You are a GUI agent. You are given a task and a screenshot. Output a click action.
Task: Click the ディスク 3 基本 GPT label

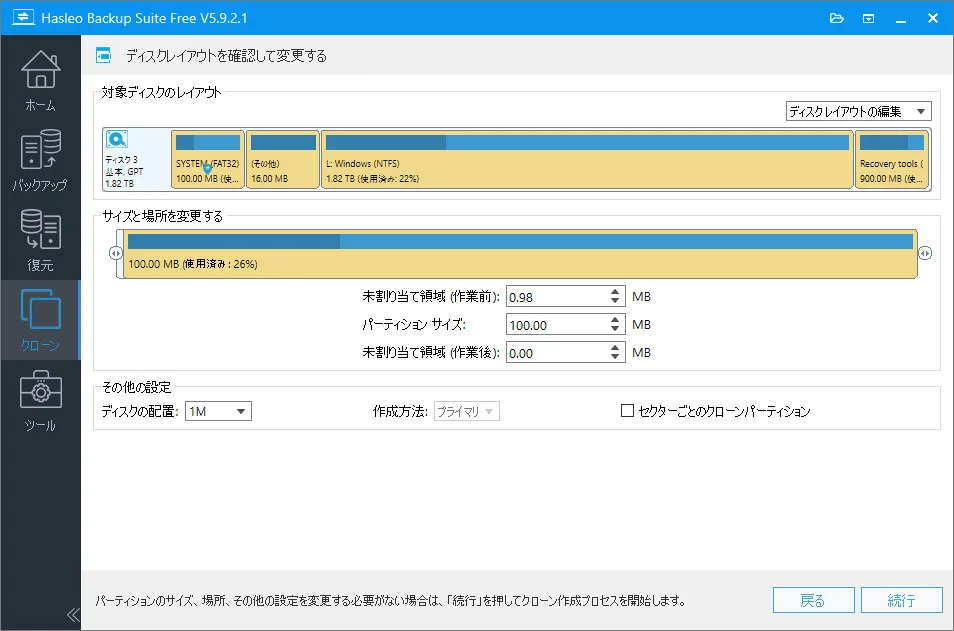[x=124, y=171]
